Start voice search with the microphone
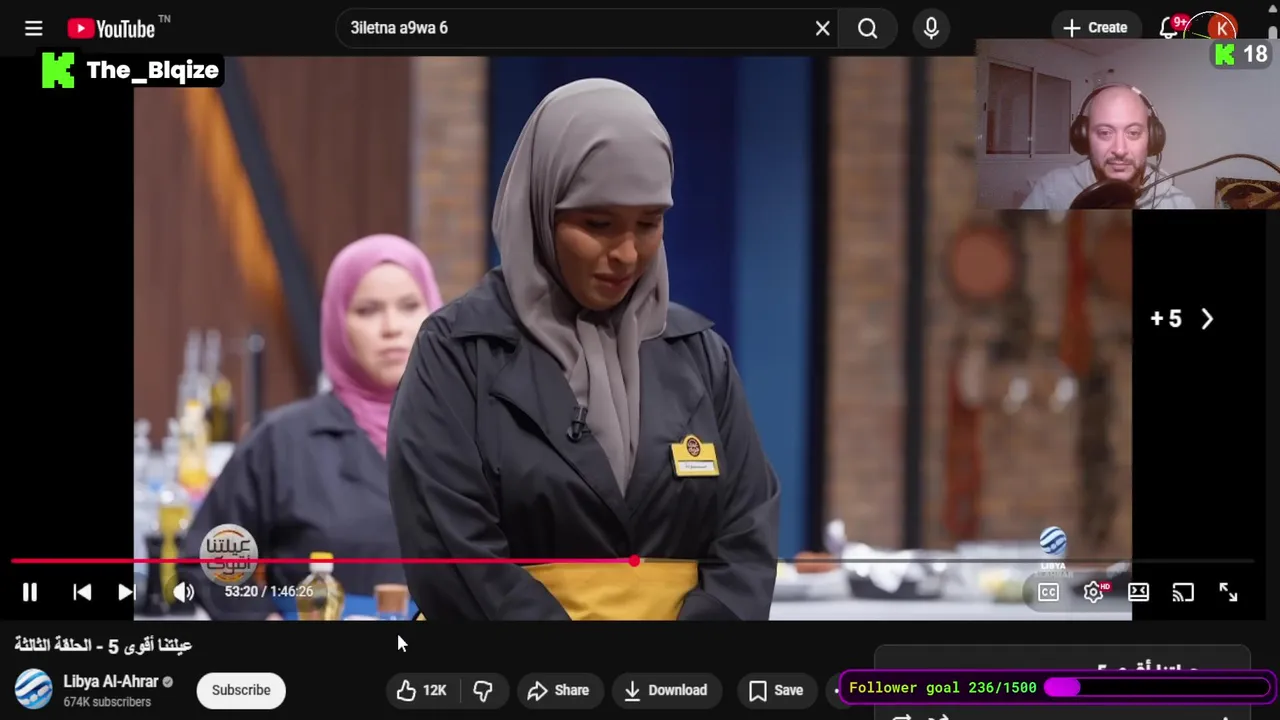 (x=931, y=28)
